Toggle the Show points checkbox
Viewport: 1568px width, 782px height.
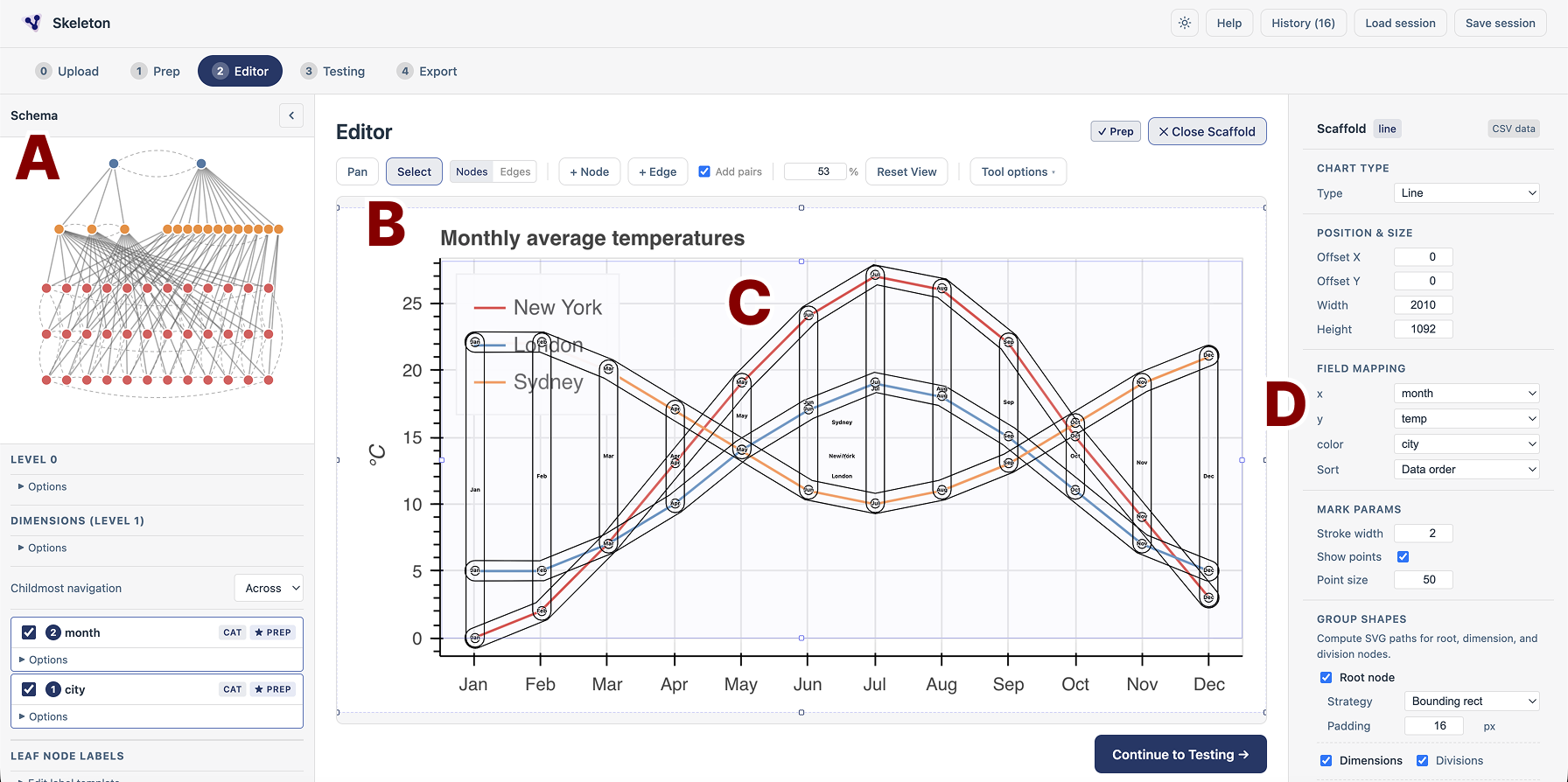(x=1403, y=556)
